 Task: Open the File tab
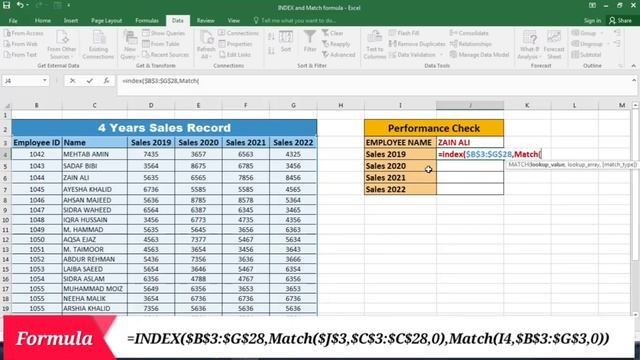pyautogui.click(x=13, y=20)
